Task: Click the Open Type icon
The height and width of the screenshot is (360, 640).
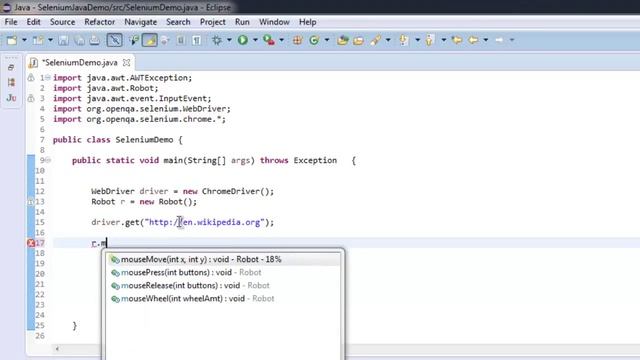Action: (x=342, y=40)
